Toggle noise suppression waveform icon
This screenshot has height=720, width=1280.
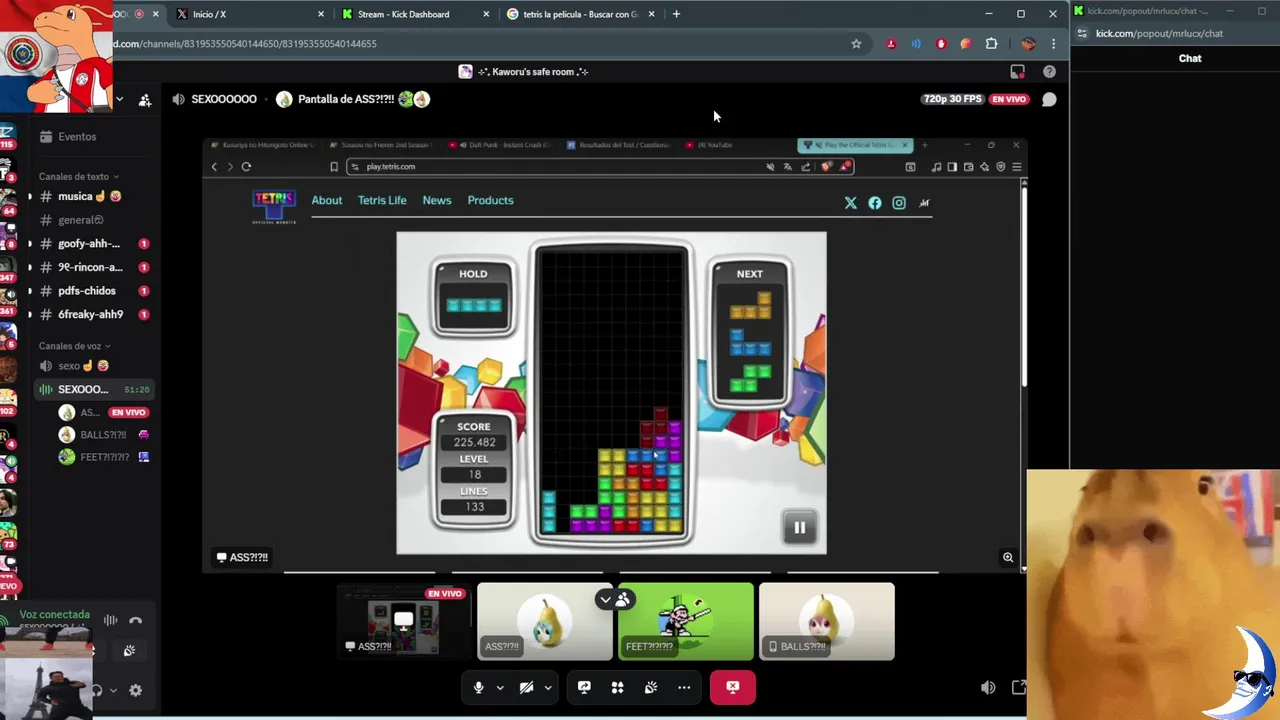coord(111,620)
